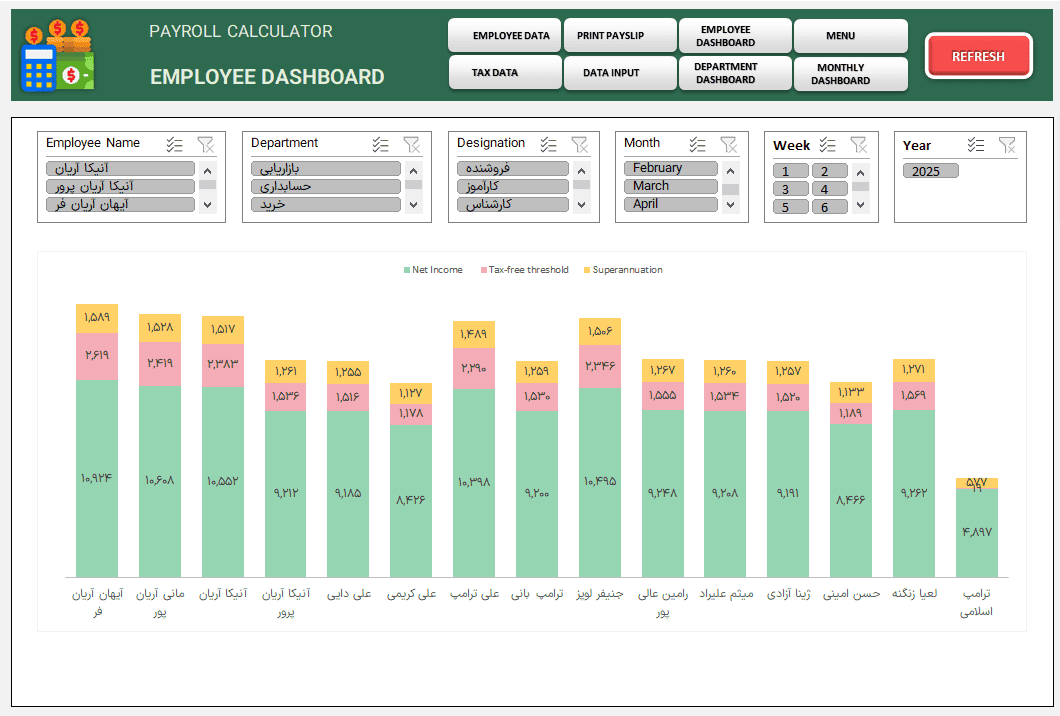Select week 4 in Week slicer
The height and width of the screenshot is (716, 1060).
829,189
